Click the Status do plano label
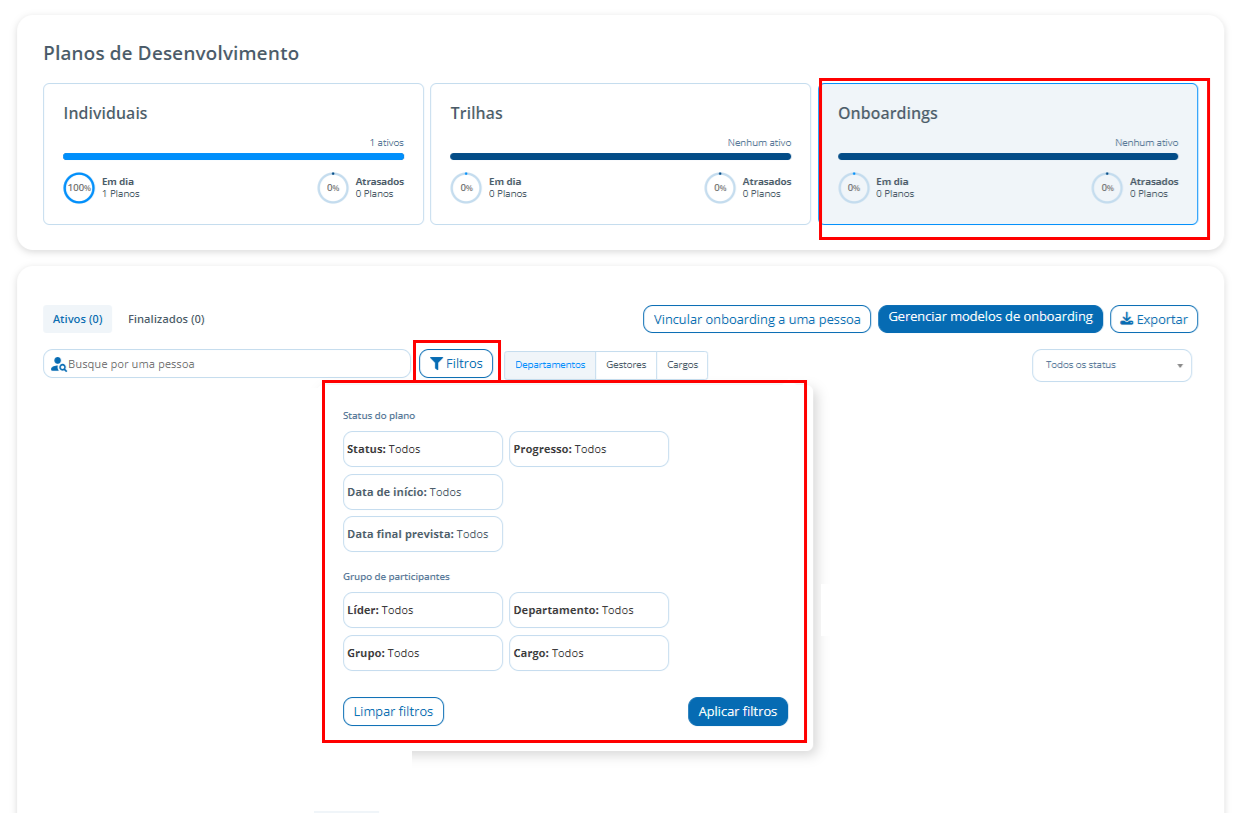Image resolution: width=1237 pixels, height=813 pixels. 379,415
